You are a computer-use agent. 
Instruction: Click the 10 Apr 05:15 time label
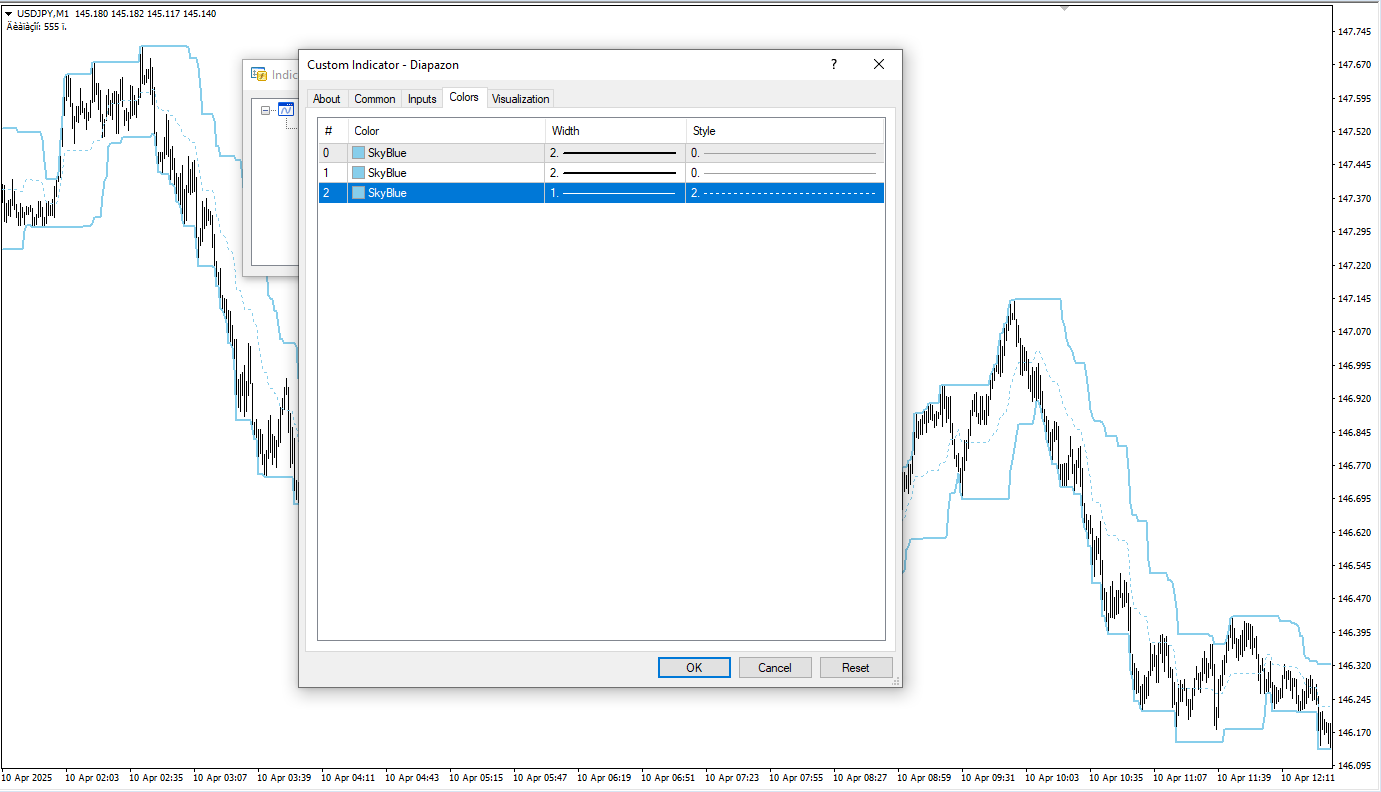(x=476, y=777)
